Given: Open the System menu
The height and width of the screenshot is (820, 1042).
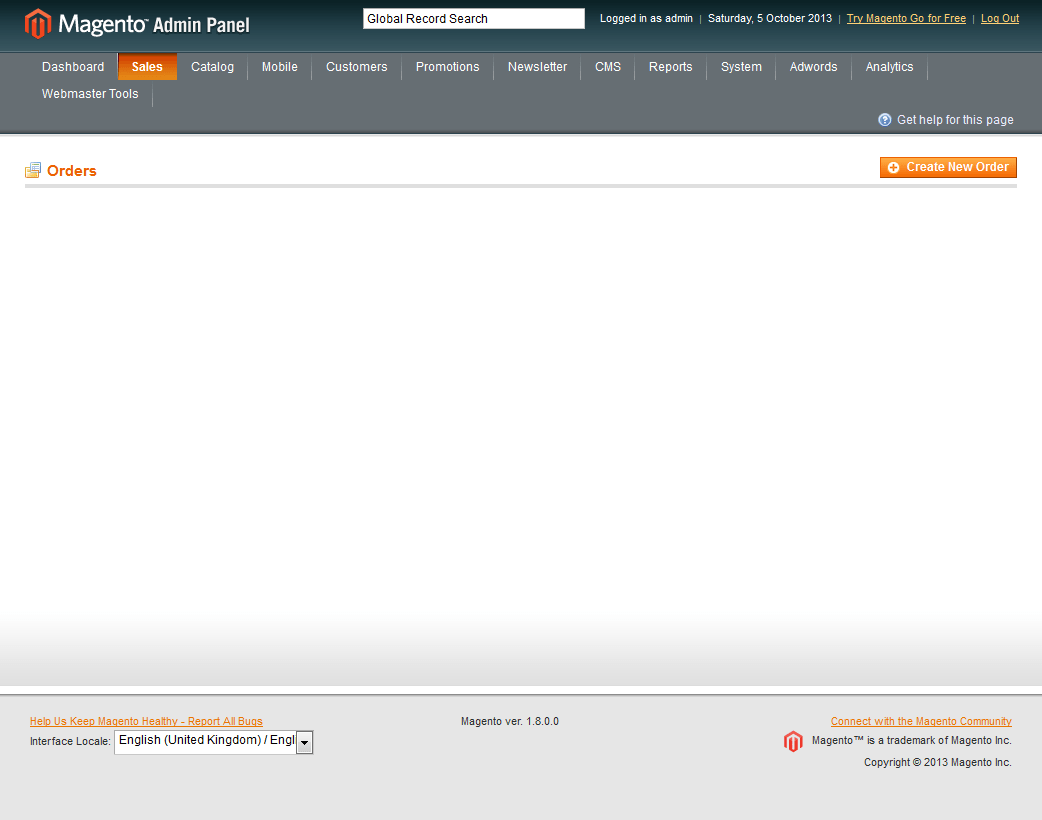Looking at the screenshot, I should click(x=741, y=67).
